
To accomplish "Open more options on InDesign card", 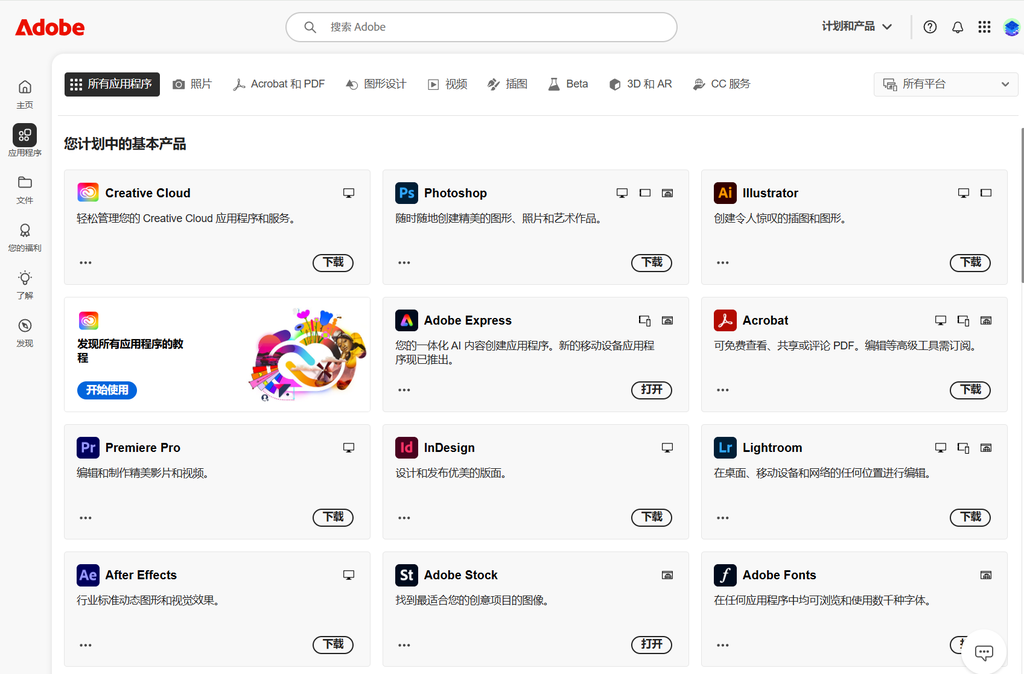I will click(404, 517).
